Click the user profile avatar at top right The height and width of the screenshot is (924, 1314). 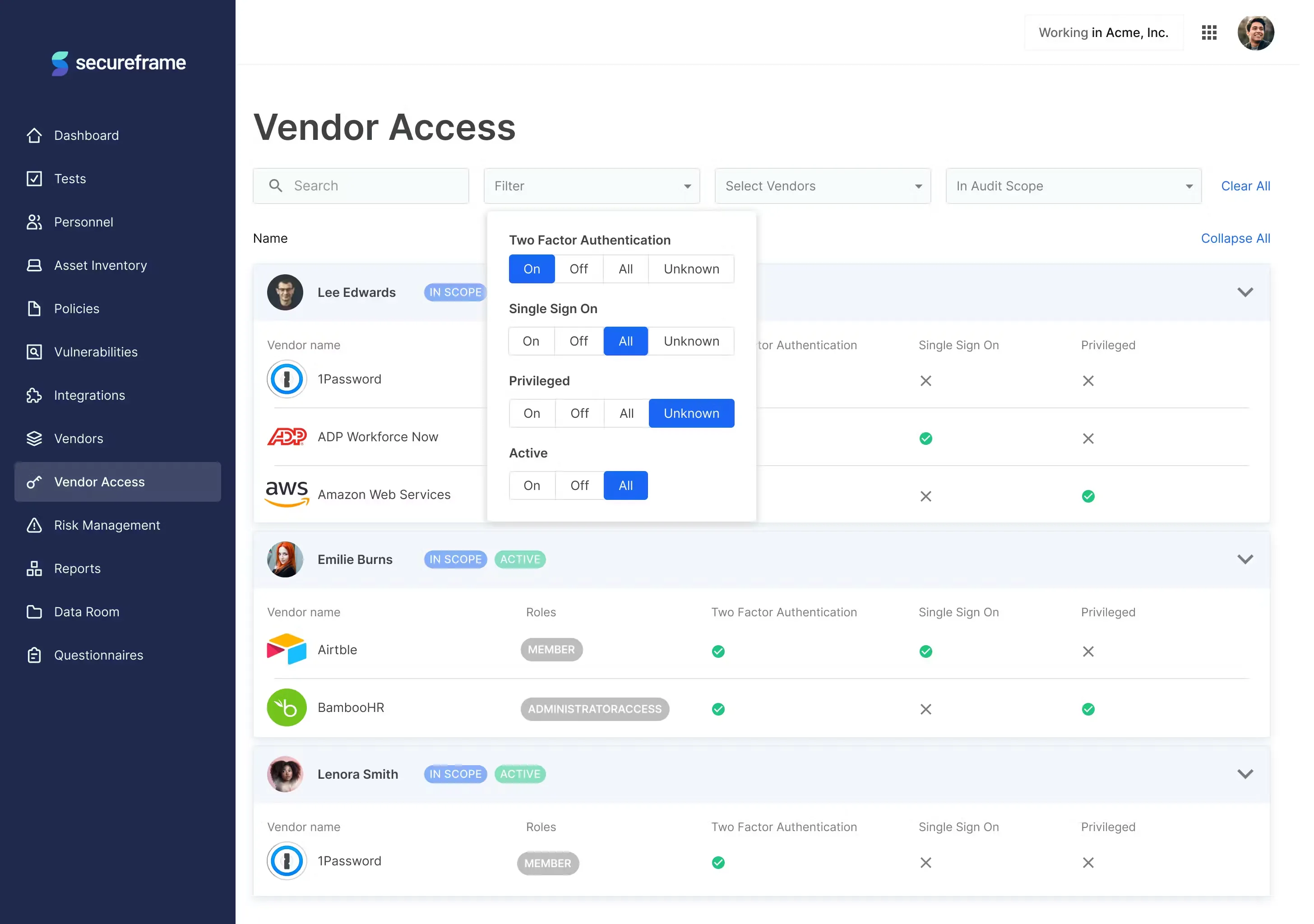[1255, 32]
